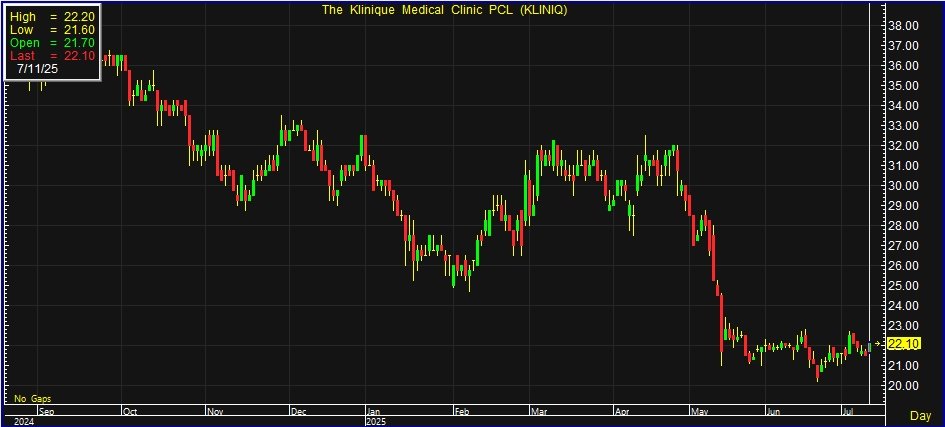The height and width of the screenshot is (427, 945).
Task: Click the yellow last-price arrow marker
Action: click(878, 344)
